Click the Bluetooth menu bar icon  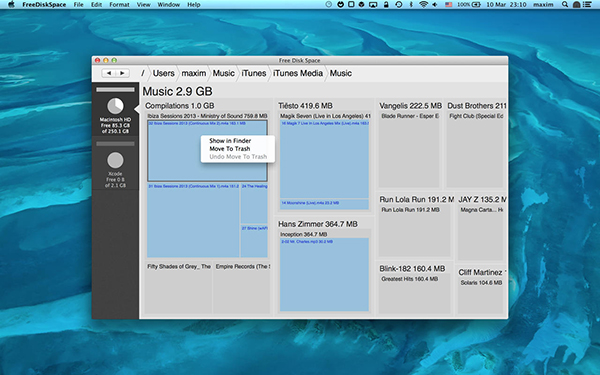coord(411,5)
